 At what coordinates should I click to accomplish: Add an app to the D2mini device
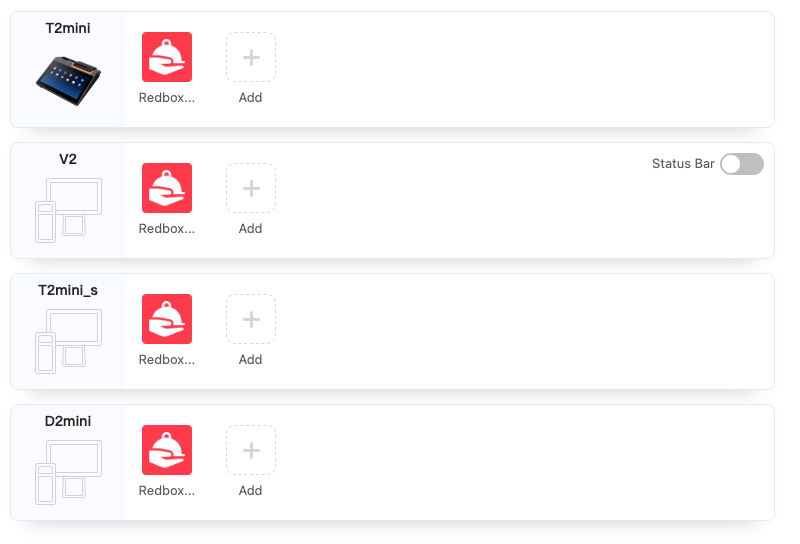pyautogui.click(x=251, y=450)
